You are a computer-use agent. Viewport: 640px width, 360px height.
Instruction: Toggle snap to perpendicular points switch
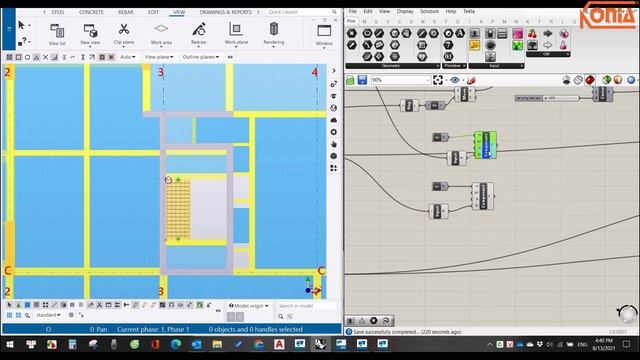pyautogui.click(x=54, y=57)
